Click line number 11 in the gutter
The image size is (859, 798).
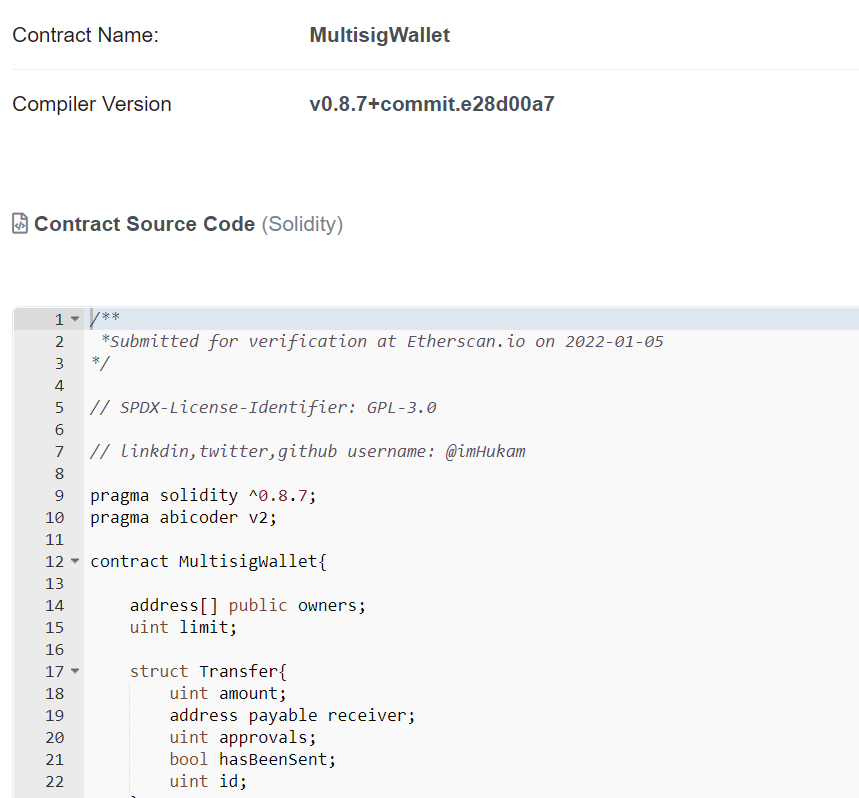pyautogui.click(x=54, y=539)
